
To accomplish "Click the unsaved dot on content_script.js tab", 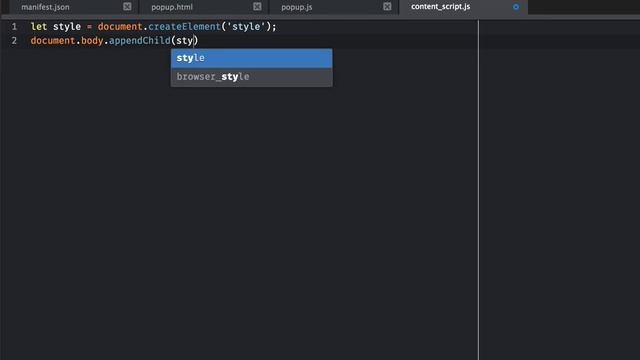I will 516,7.
